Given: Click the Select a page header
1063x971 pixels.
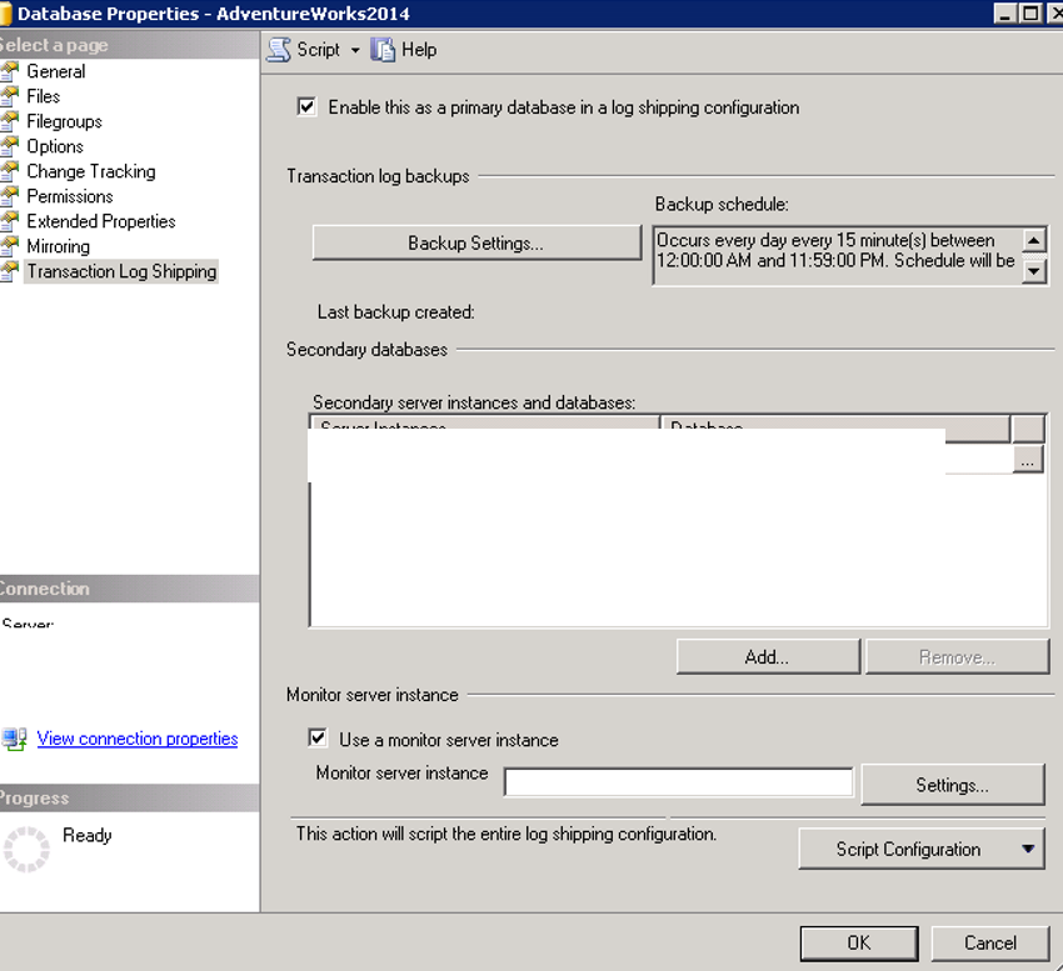Looking at the screenshot, I should pyautogui.click(x=129, y=45).
